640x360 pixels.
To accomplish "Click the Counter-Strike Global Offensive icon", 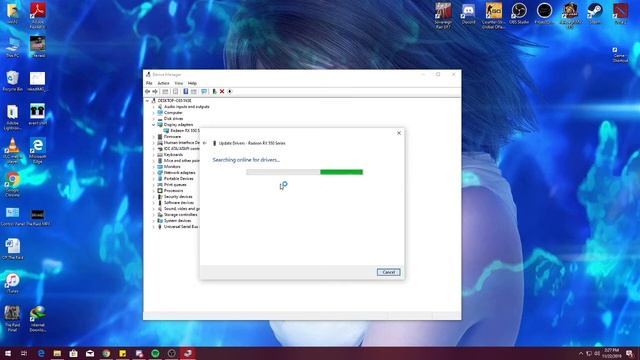I will coord(493,16).
